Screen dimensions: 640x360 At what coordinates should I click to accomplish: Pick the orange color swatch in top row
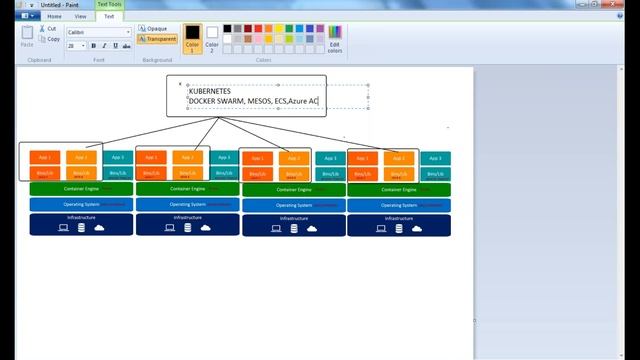point(269,28)
